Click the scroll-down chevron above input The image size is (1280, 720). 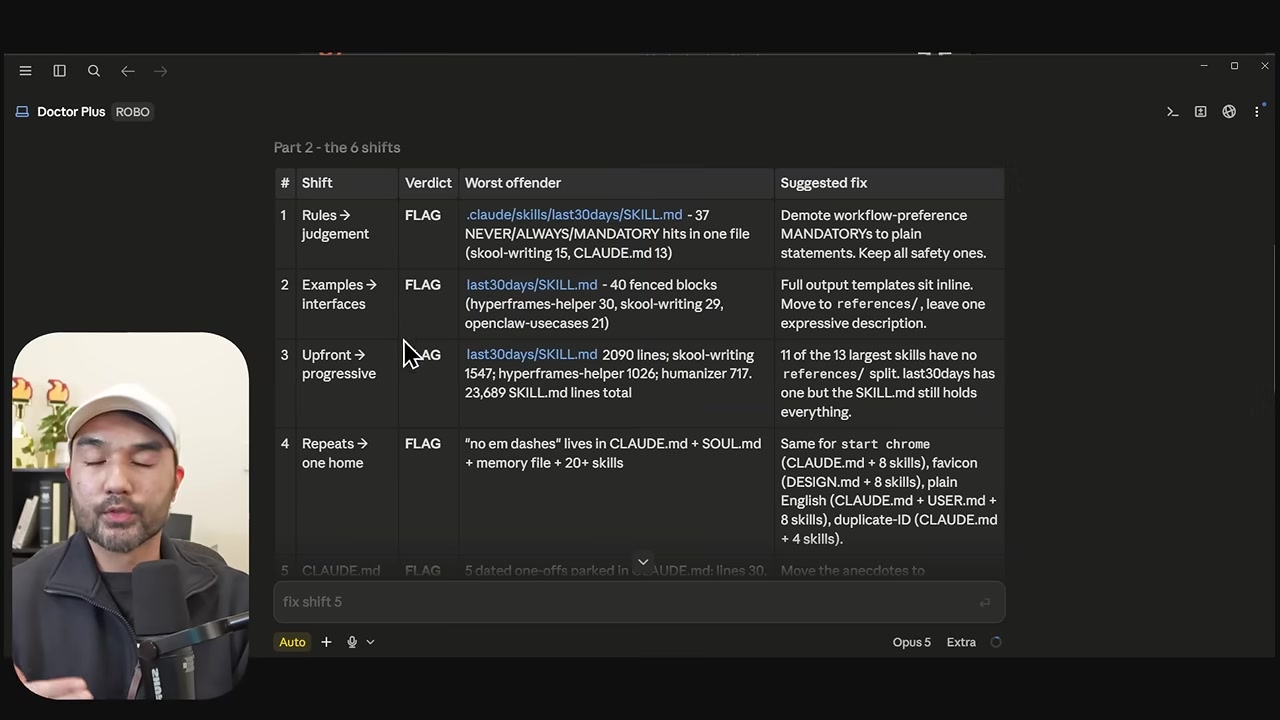click(643, 562)
